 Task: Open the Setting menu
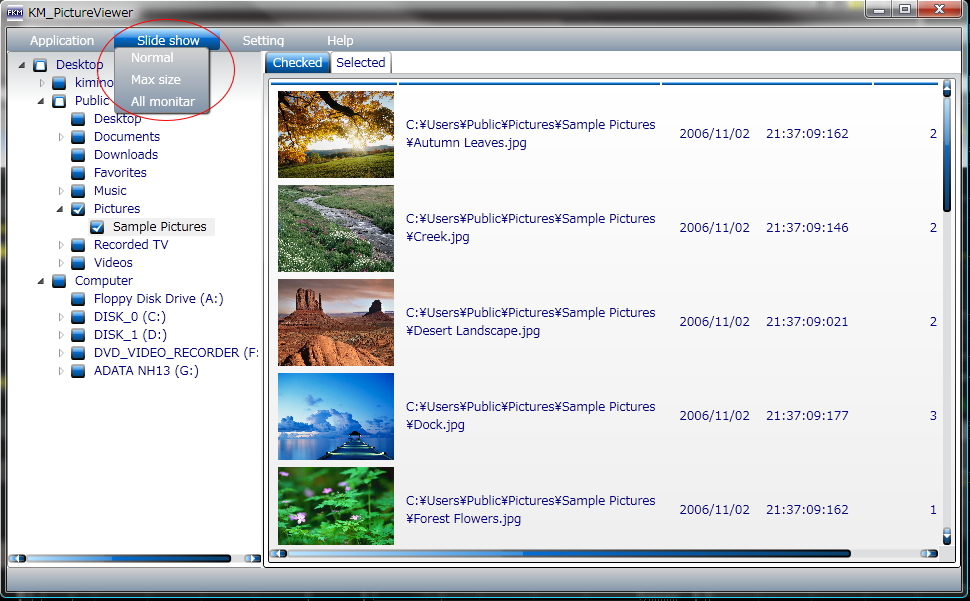tap(263, 41)
